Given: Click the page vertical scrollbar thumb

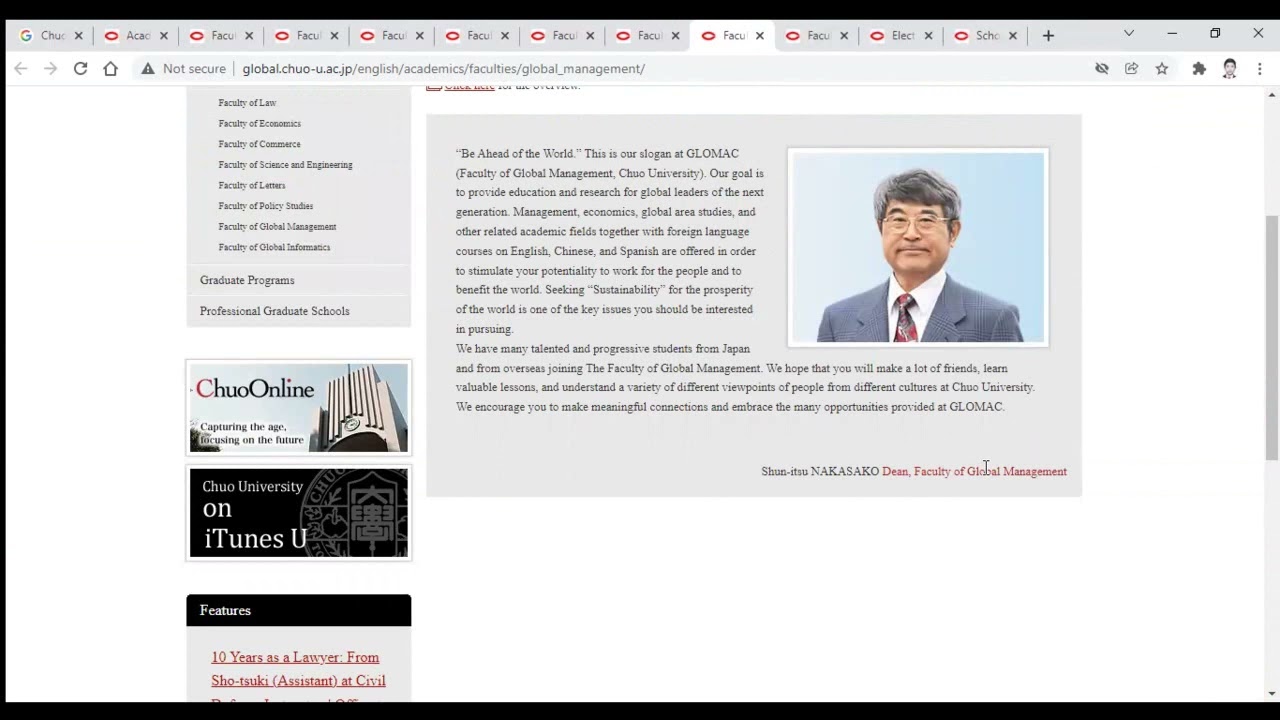Looking at the screenshot, I should pyautogui.click(x=1272, y=337).
